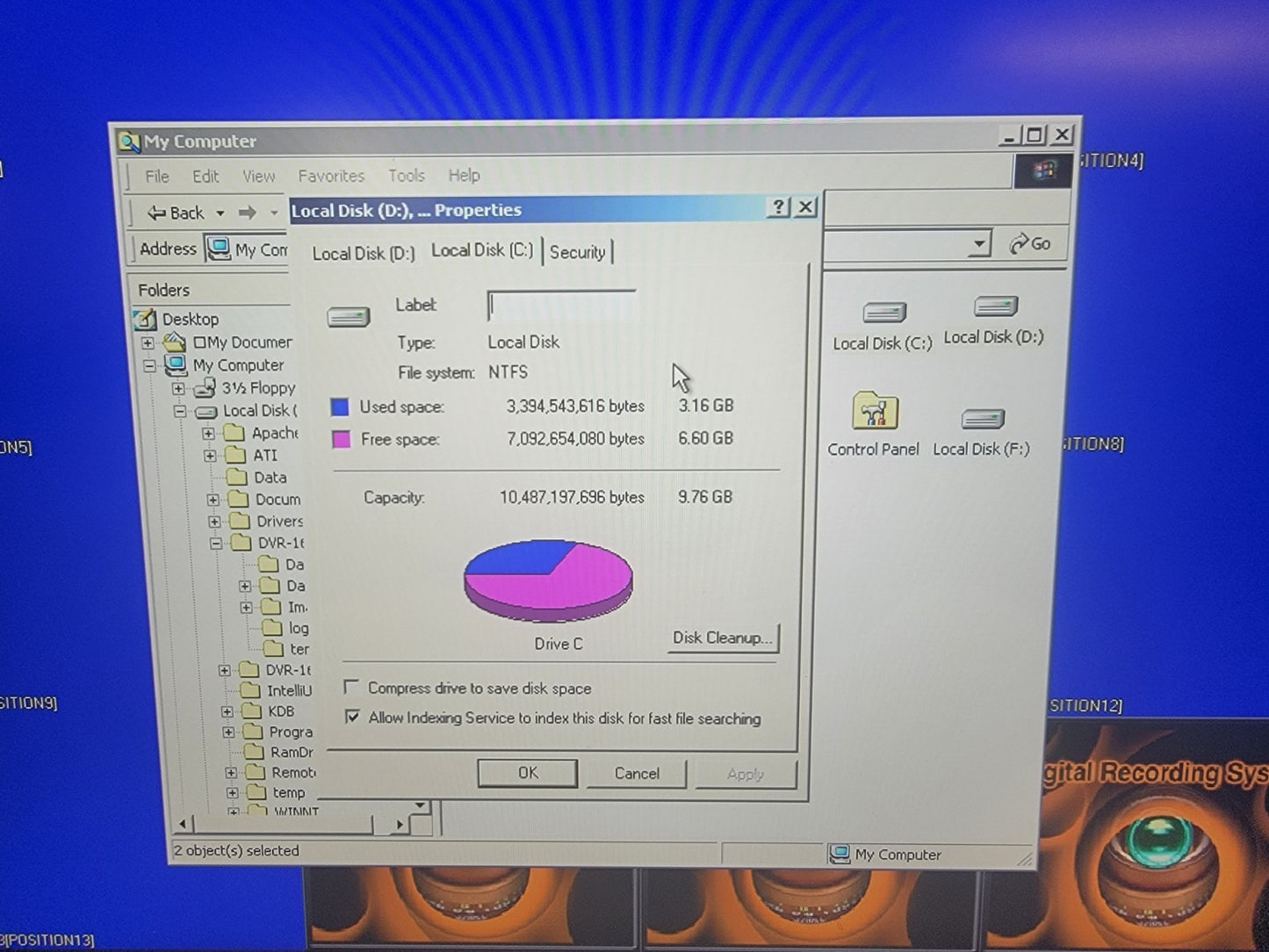This screenshot has width=1269, height=952.
Task: Click the question mark help button
Action: pyautogui.click(x=778, y=207)
